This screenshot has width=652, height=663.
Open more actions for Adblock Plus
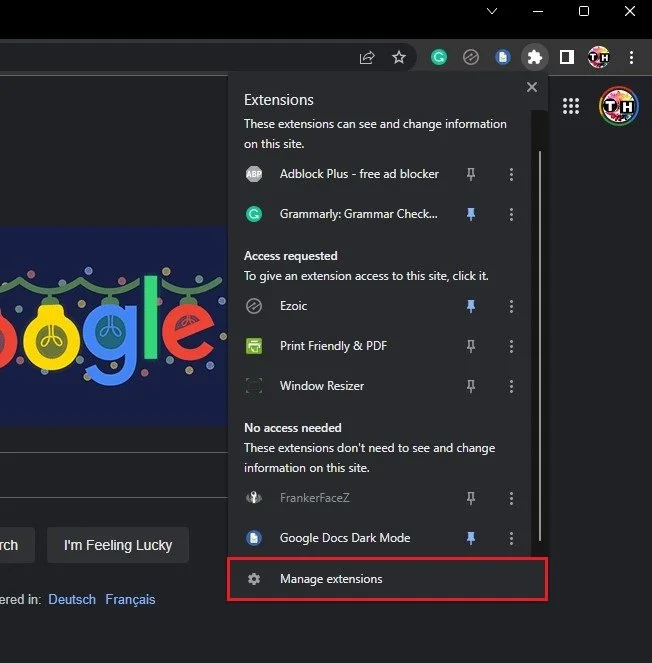[x=511, y=174]
